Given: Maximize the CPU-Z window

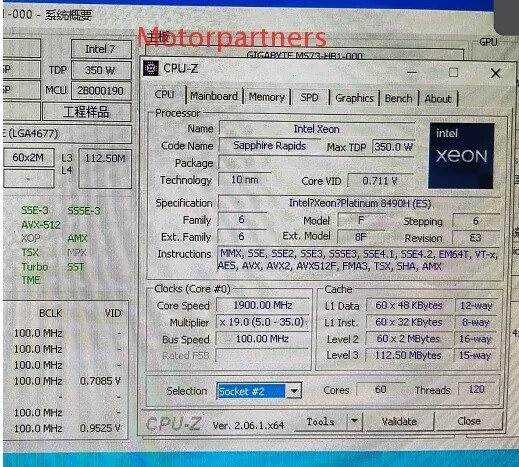Looking at the screenshot, I should [x=453, y=72].
